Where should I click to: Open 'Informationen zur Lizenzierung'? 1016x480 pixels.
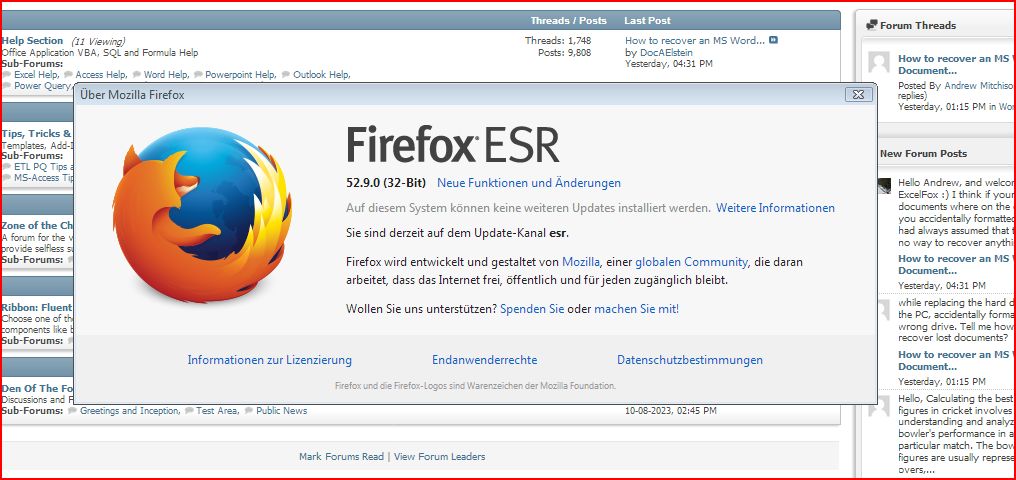tap(270, 360)
